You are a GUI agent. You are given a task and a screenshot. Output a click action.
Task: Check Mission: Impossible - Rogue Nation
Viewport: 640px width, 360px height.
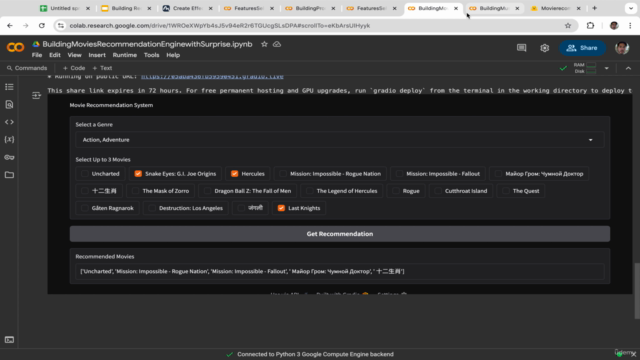coord(283,174)
